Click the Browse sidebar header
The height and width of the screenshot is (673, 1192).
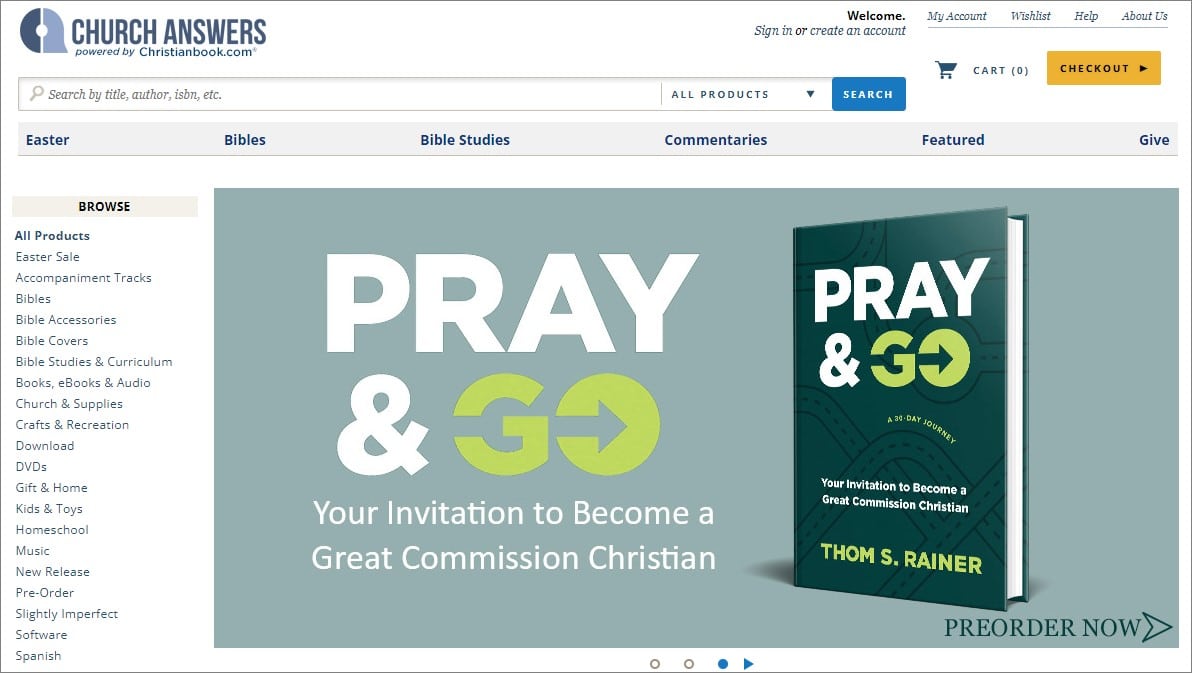(x=105, y=207)
